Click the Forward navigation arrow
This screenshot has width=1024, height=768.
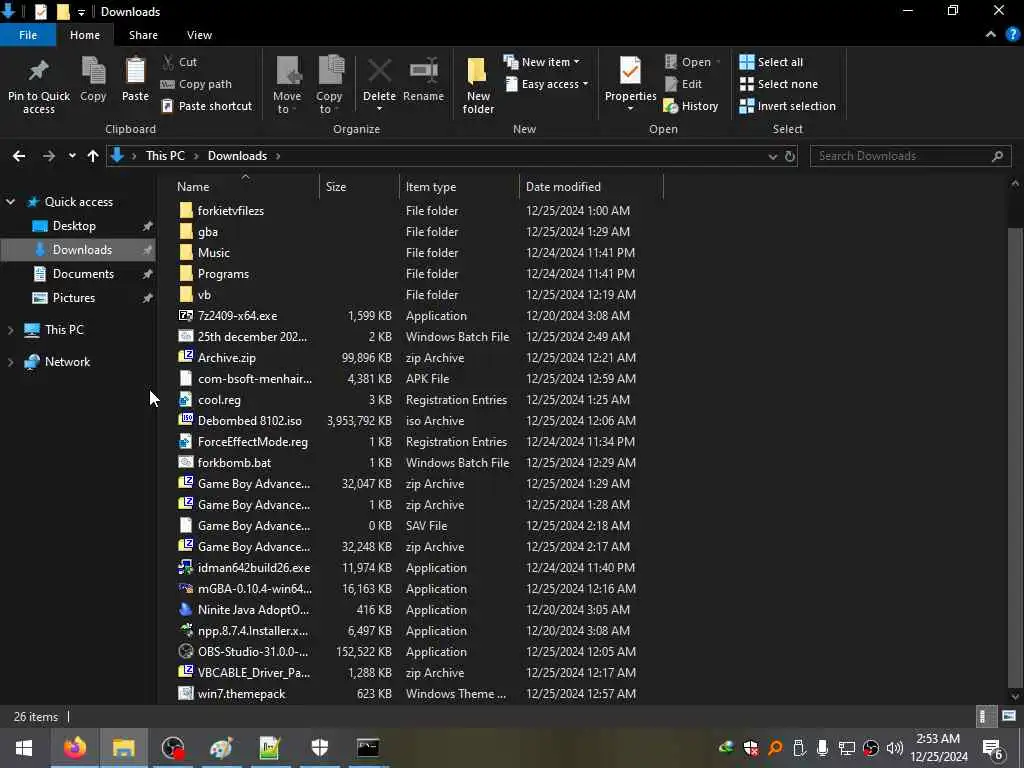[49, 156]
